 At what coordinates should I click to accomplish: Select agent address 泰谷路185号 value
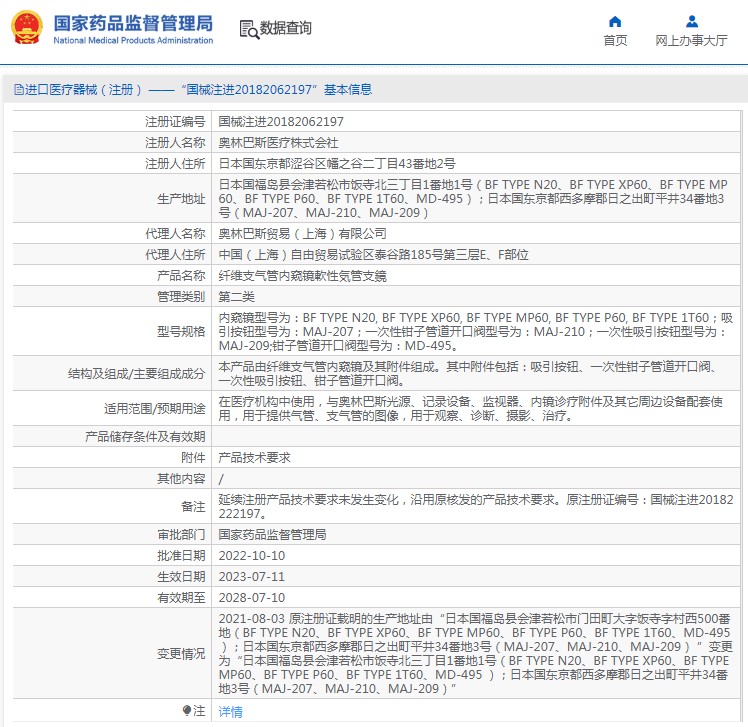click(x=373, y=254)
